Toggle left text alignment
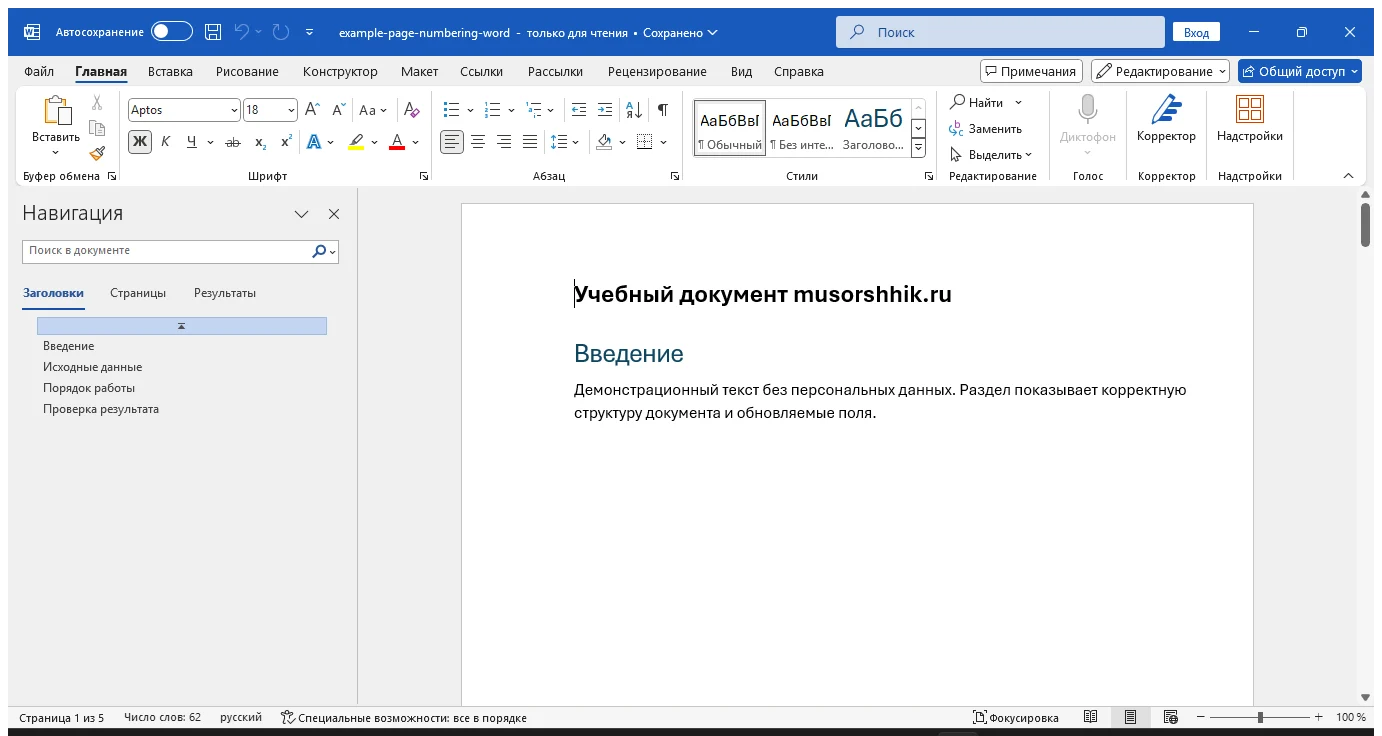 452,142
